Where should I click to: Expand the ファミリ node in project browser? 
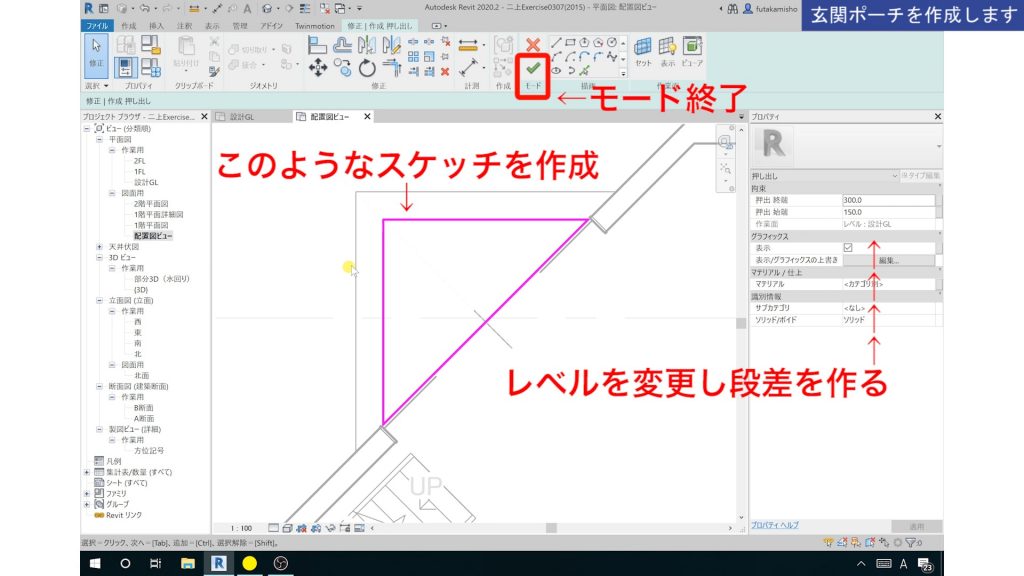click(x=87, y=493)
